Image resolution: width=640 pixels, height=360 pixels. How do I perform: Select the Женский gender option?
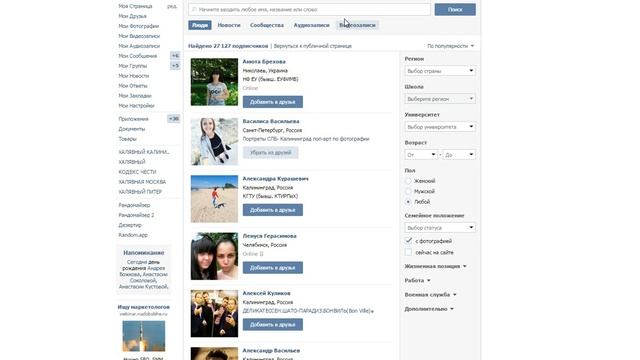(x=408, y=181)
